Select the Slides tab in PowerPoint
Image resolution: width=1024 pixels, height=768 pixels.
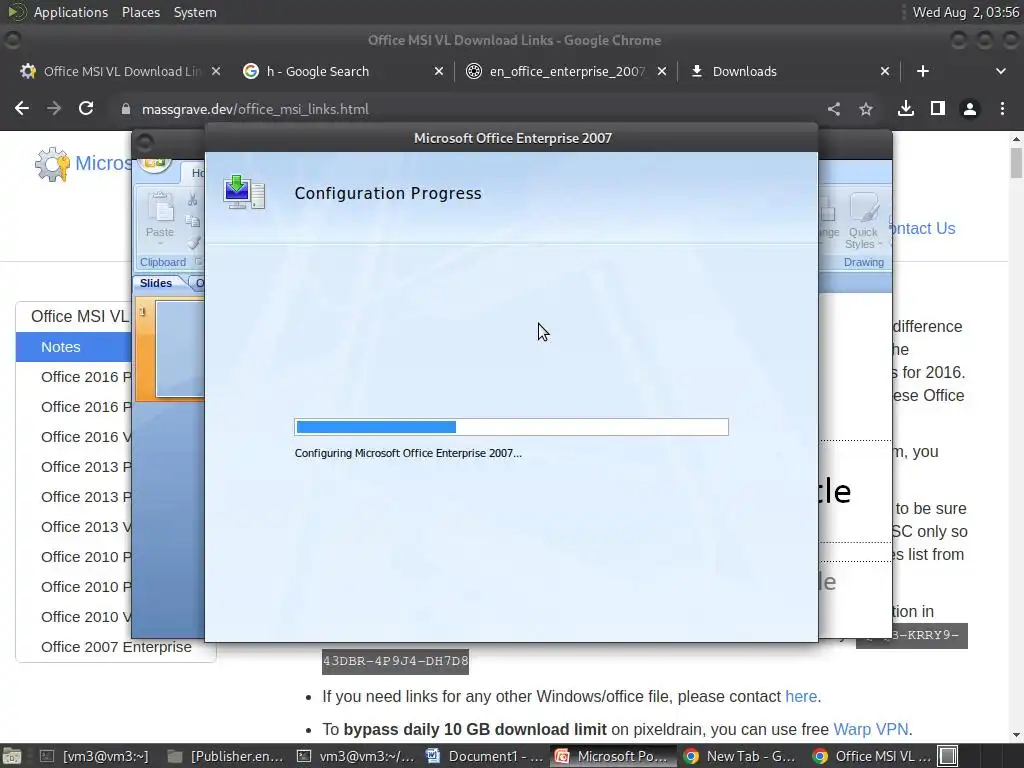[x=156, y=283]
